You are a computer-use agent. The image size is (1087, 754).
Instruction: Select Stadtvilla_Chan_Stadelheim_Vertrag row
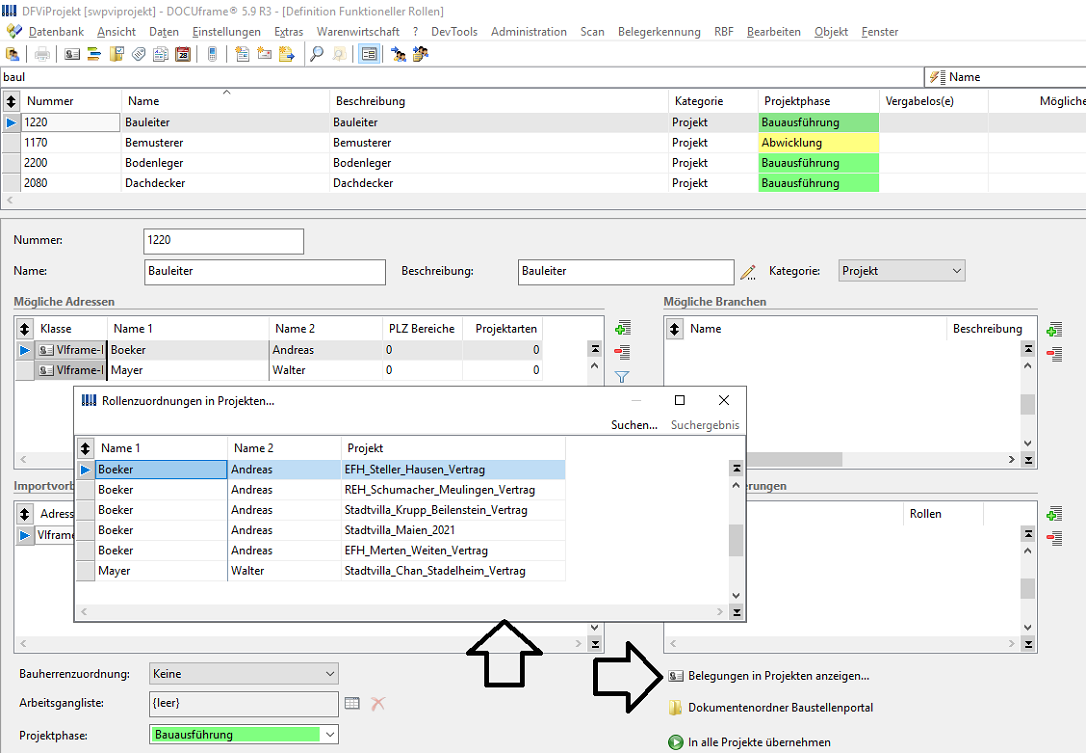coord(321,571)
